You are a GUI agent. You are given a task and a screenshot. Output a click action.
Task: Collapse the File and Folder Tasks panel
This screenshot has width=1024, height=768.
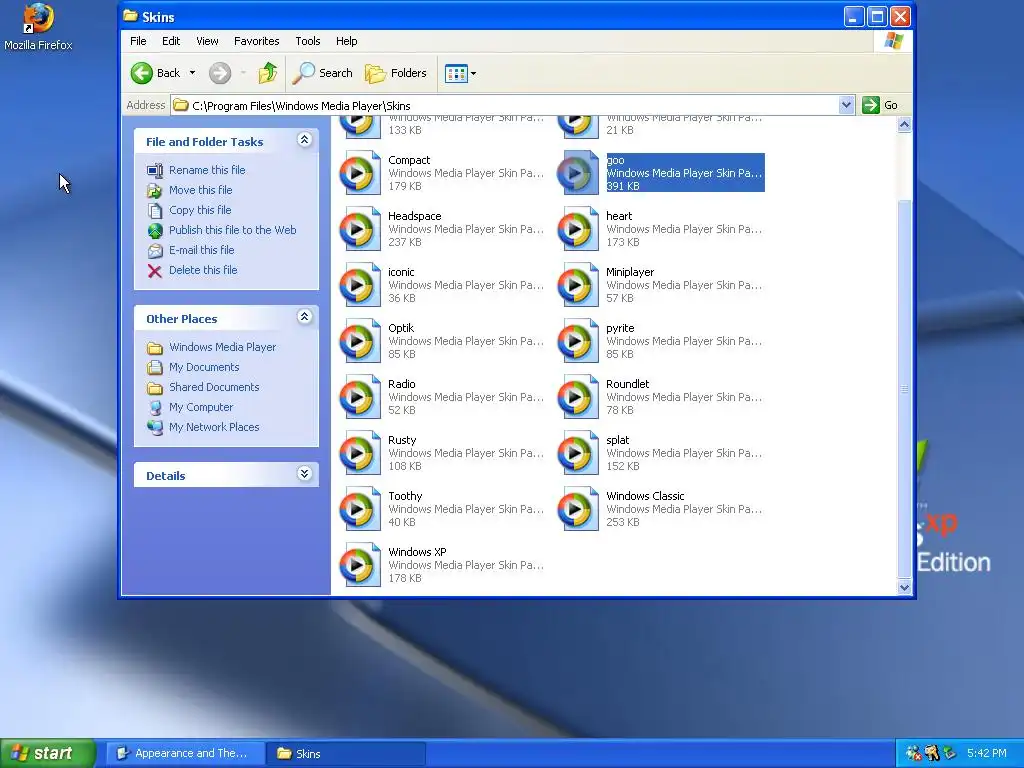pyautogui.click(x=304, y=140)
